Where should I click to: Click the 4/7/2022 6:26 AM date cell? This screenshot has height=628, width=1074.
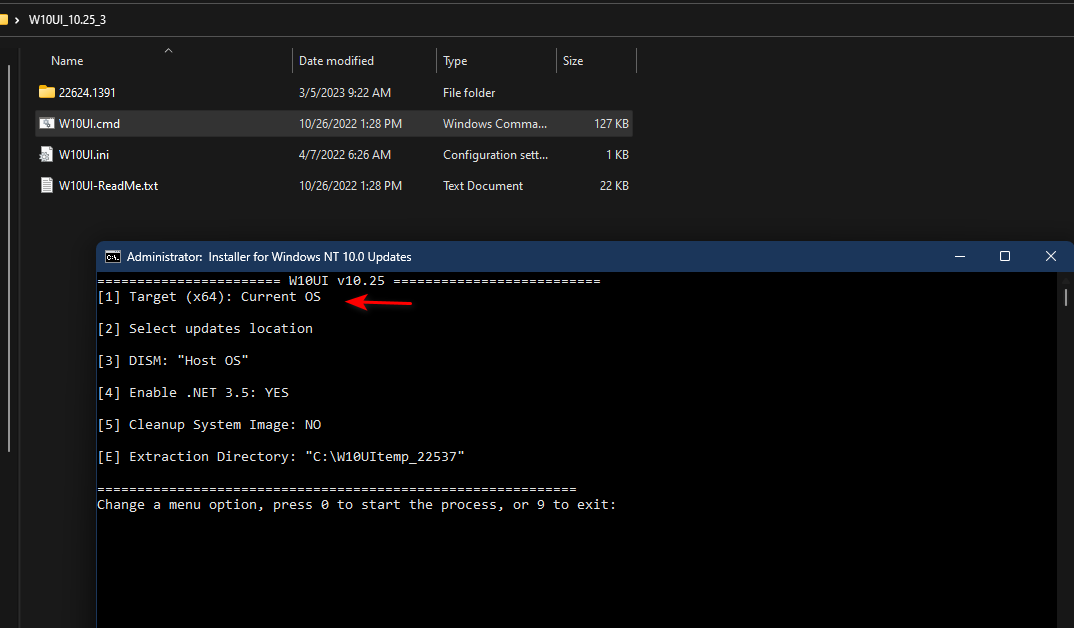click(345, 155)
